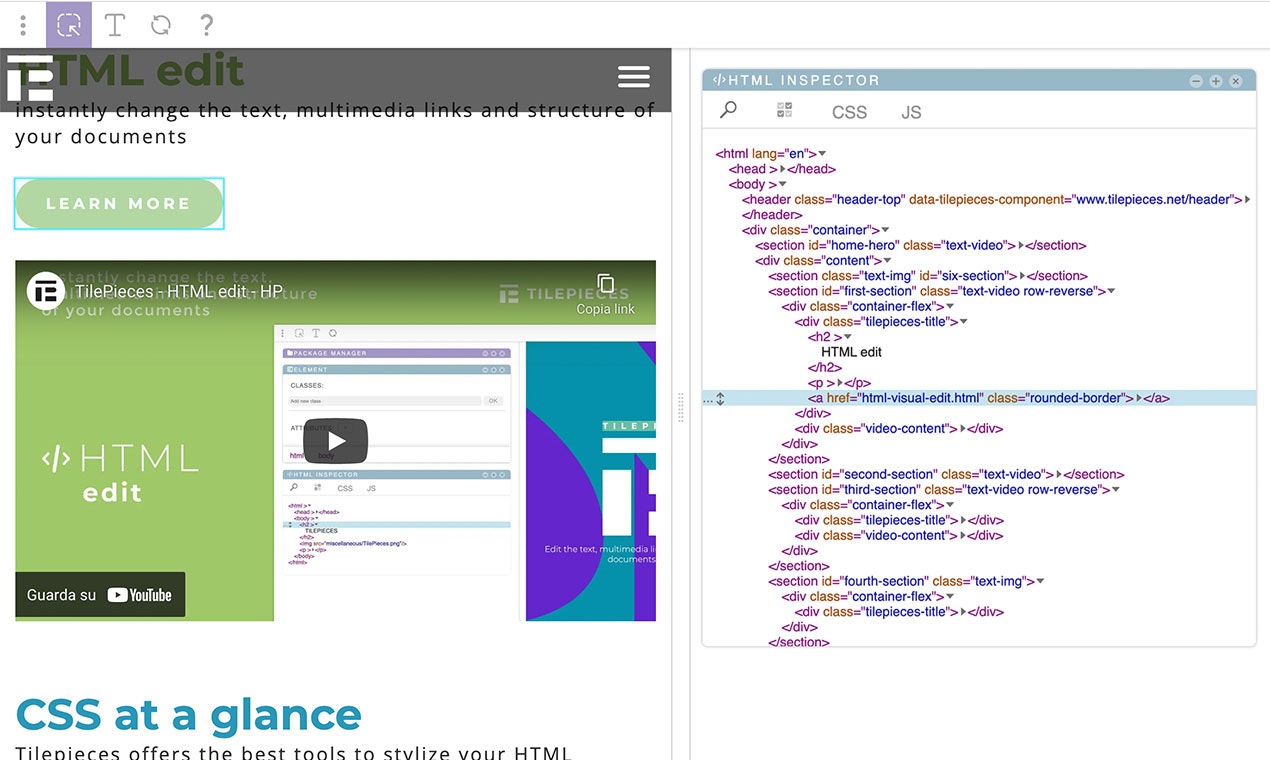This screenshot has width=1270, height=760.
Task: Click the reload arrows icon in toolbar
Action: tap(161, 25)
